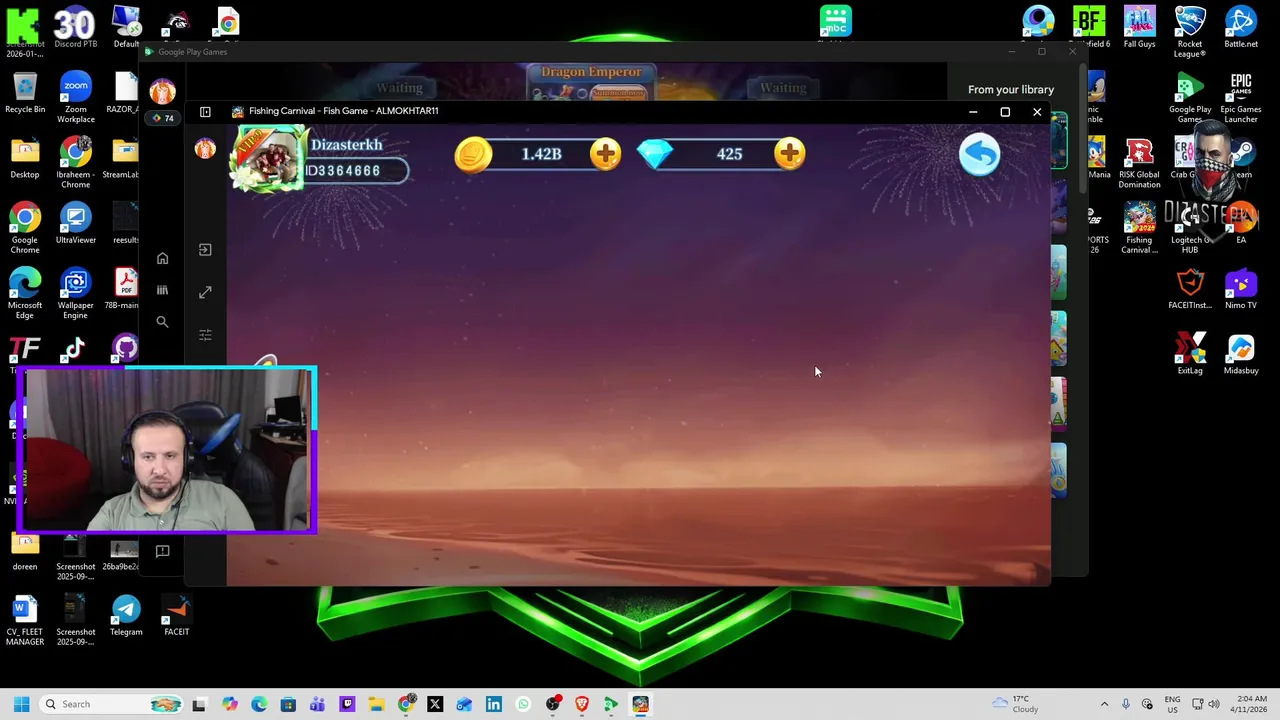Select the RISK Global Domination desktop icon

pyautogui.click(x=1139, y=163)
